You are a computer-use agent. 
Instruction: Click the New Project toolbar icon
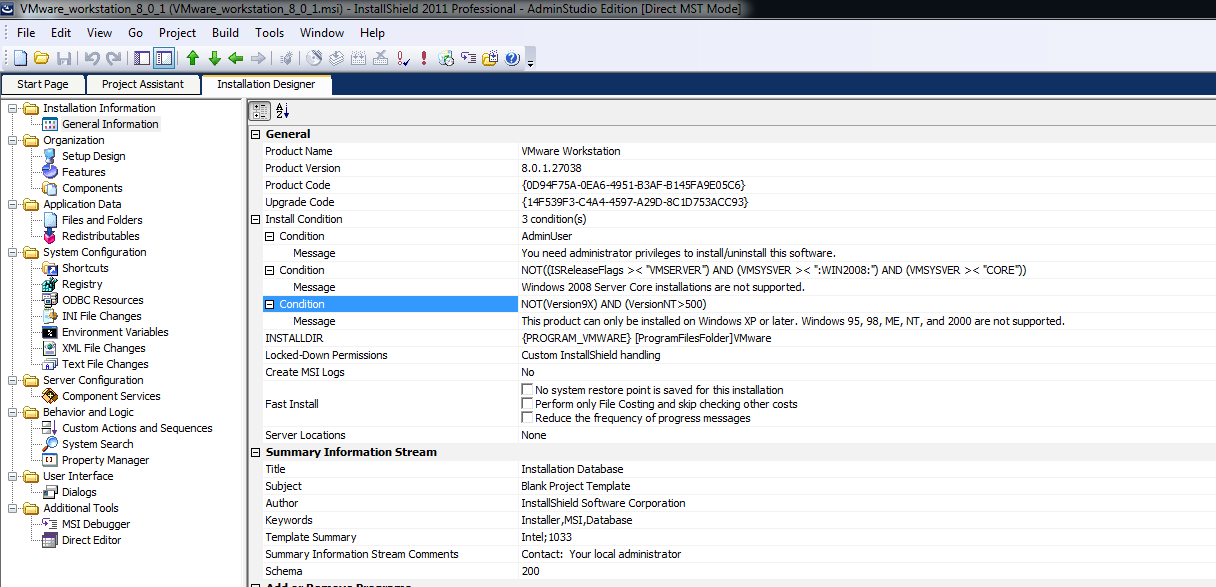(x=20, y=58)
